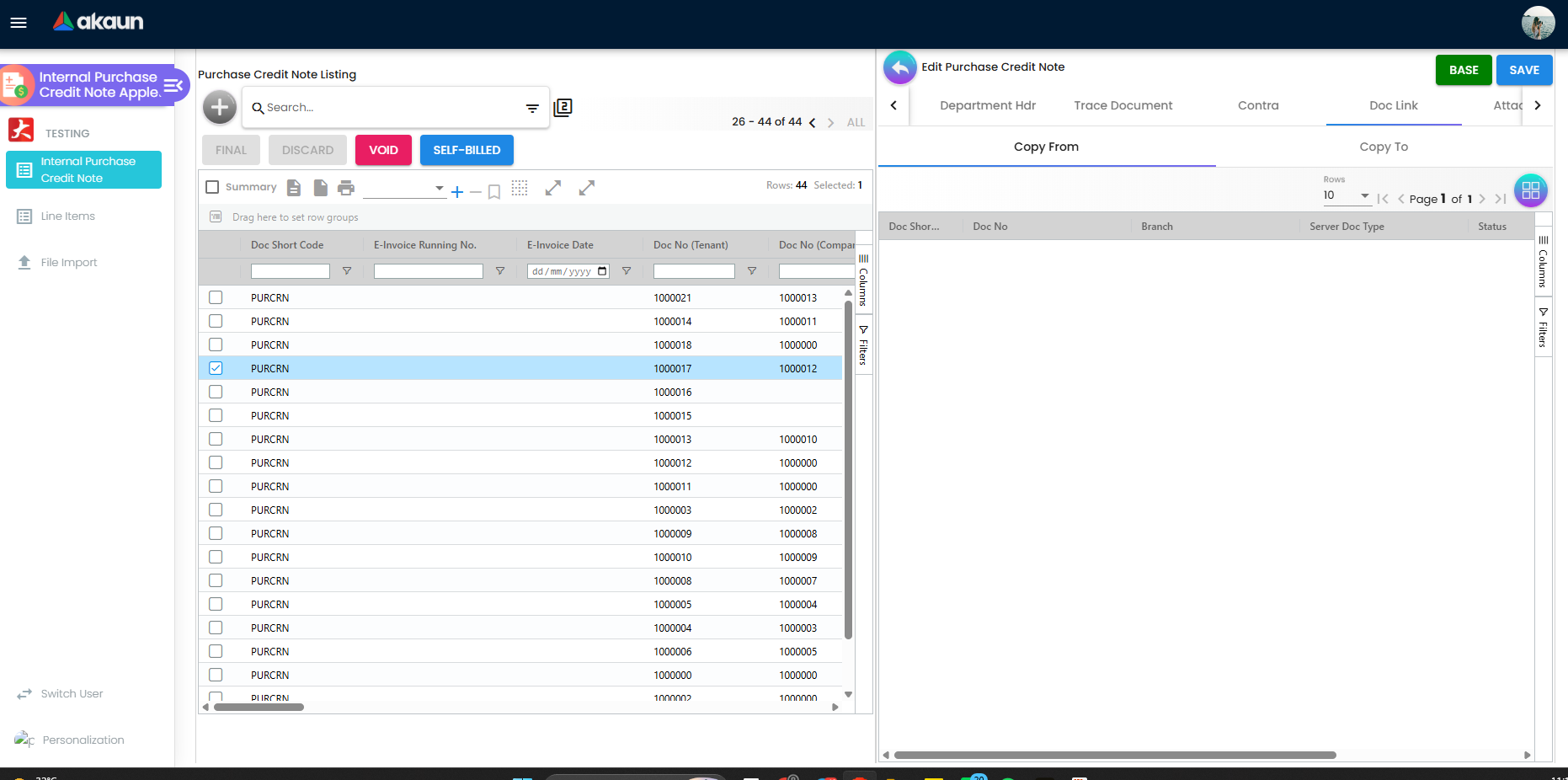Image resolution: width=1568 pixels, height=780 pixels.
Task: Switch to Contra tab
Action: (x=1258, y=105)
